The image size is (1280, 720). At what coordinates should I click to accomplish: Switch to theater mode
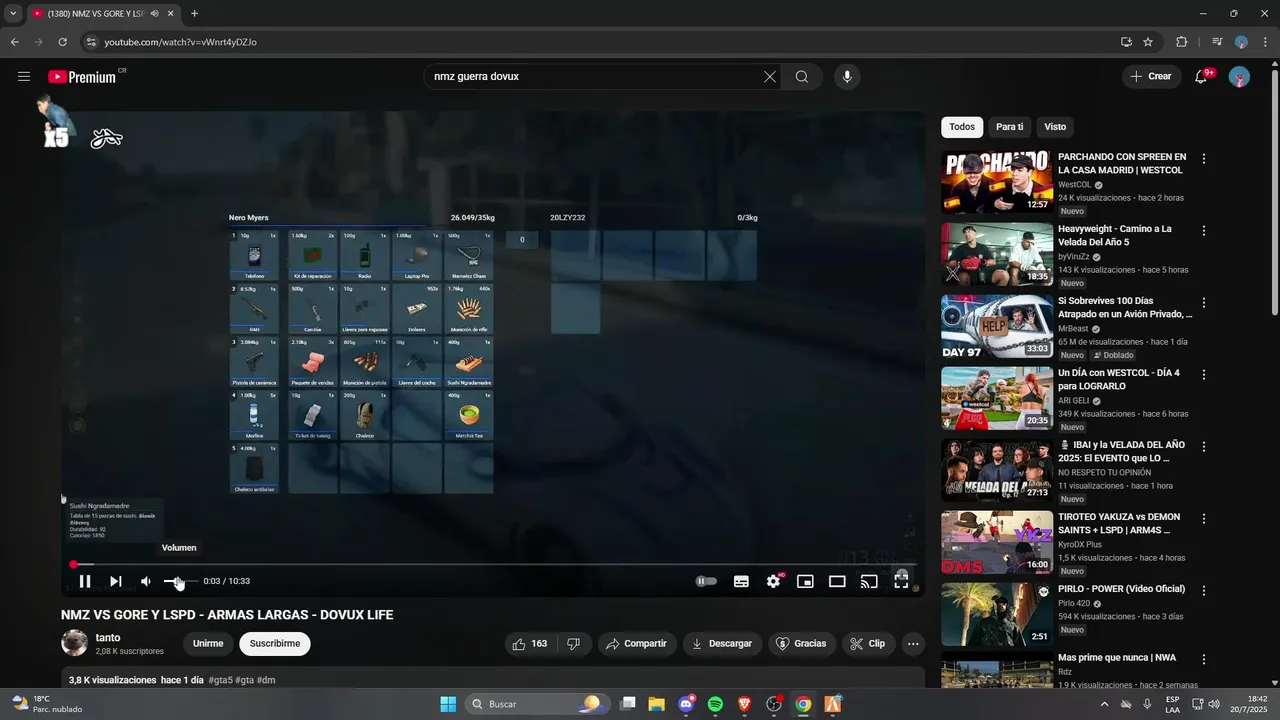tap(837, 581)
